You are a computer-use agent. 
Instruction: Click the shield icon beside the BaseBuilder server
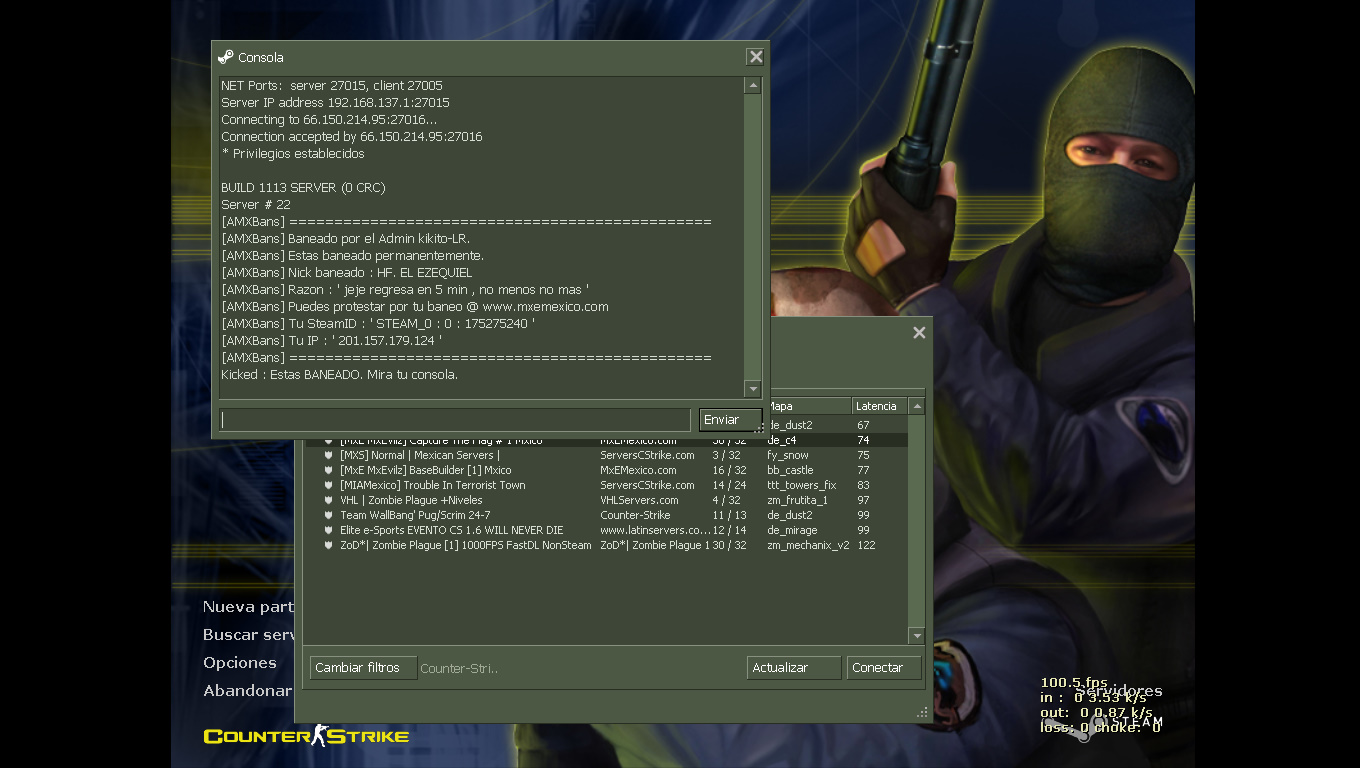click(328, 470)
